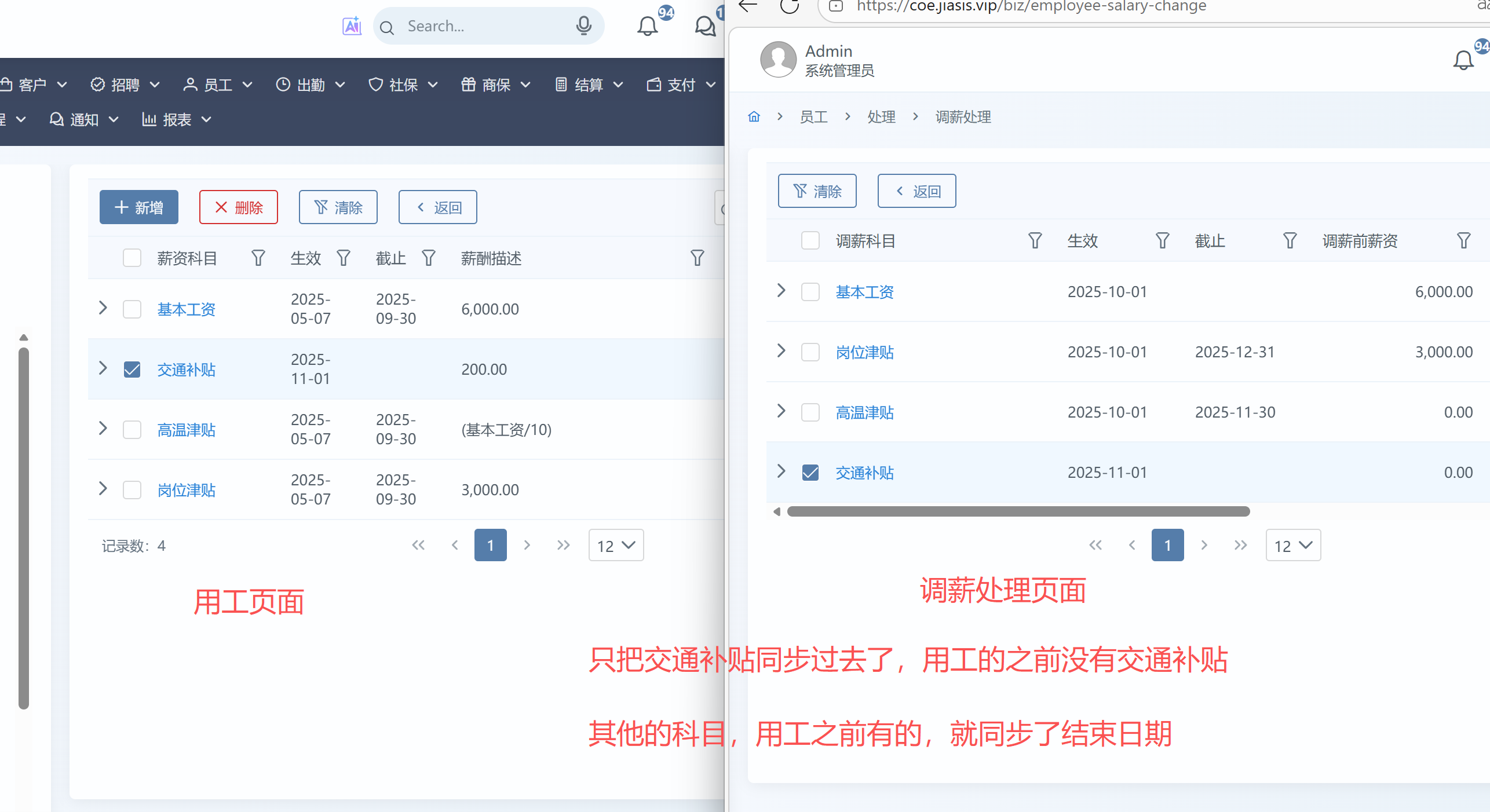Click the microphone icon in search box
Screen dimensions: 1490x812
point(583,25)
